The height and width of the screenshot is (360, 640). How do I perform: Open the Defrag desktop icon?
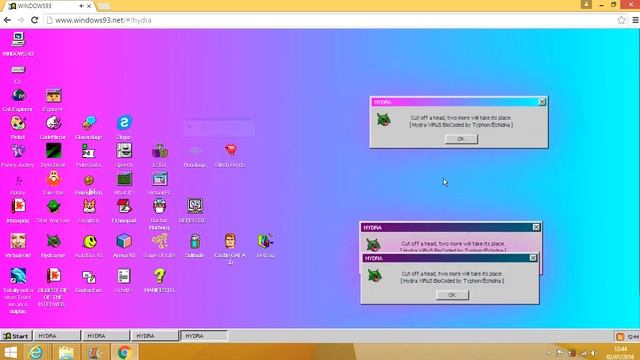[x=265, y=241]
